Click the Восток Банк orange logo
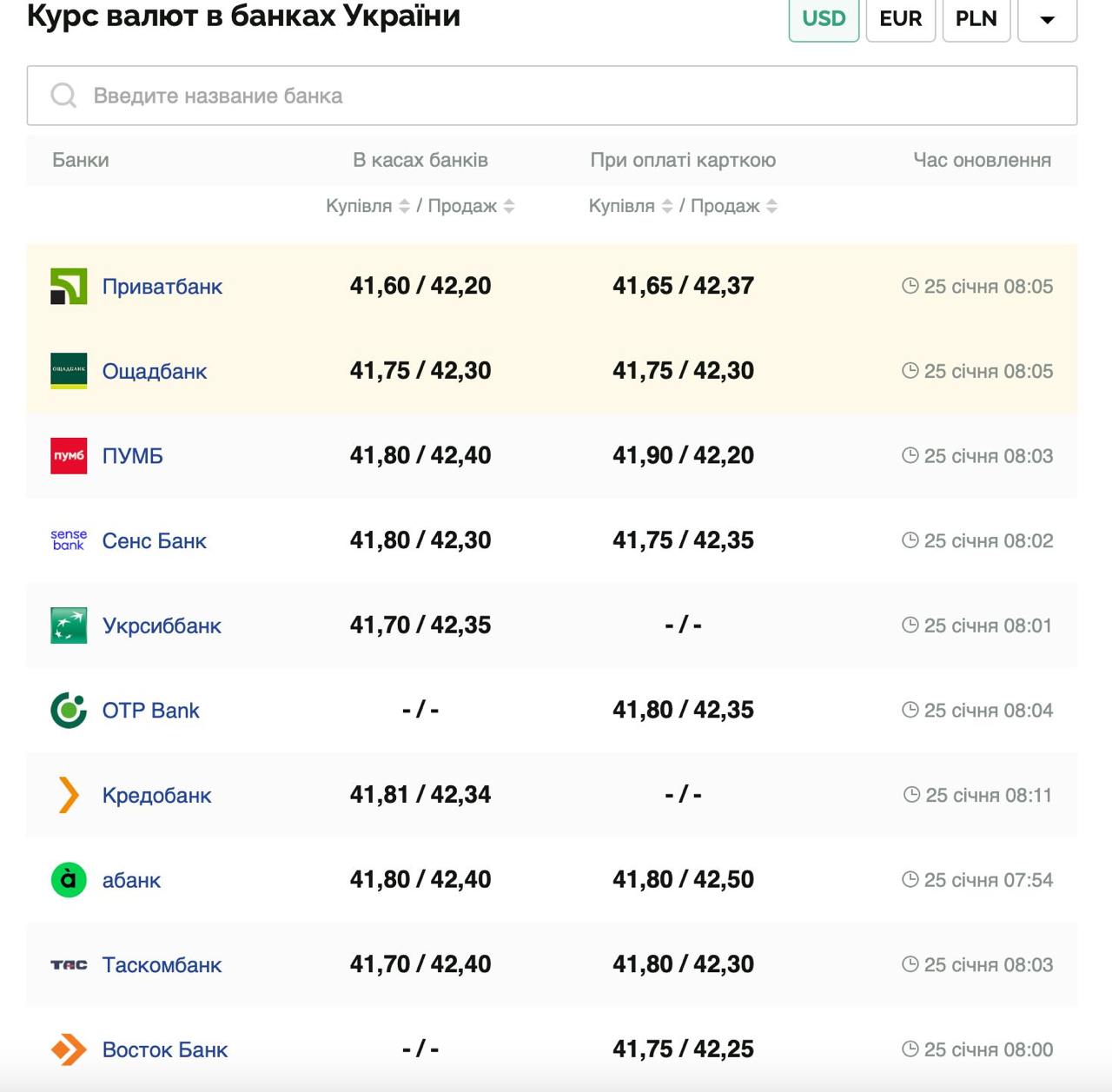The image size is (1112, 1092). (69, 1049)
